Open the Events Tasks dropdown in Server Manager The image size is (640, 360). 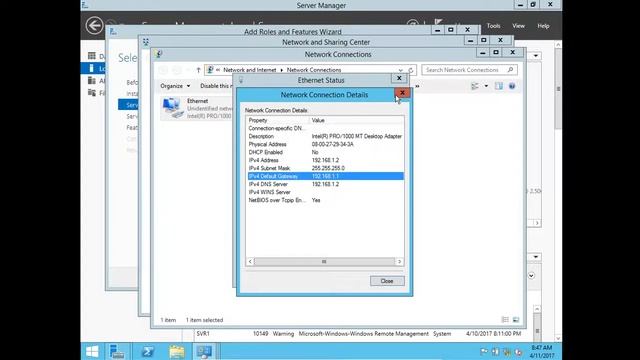click(x=536, y=257)
